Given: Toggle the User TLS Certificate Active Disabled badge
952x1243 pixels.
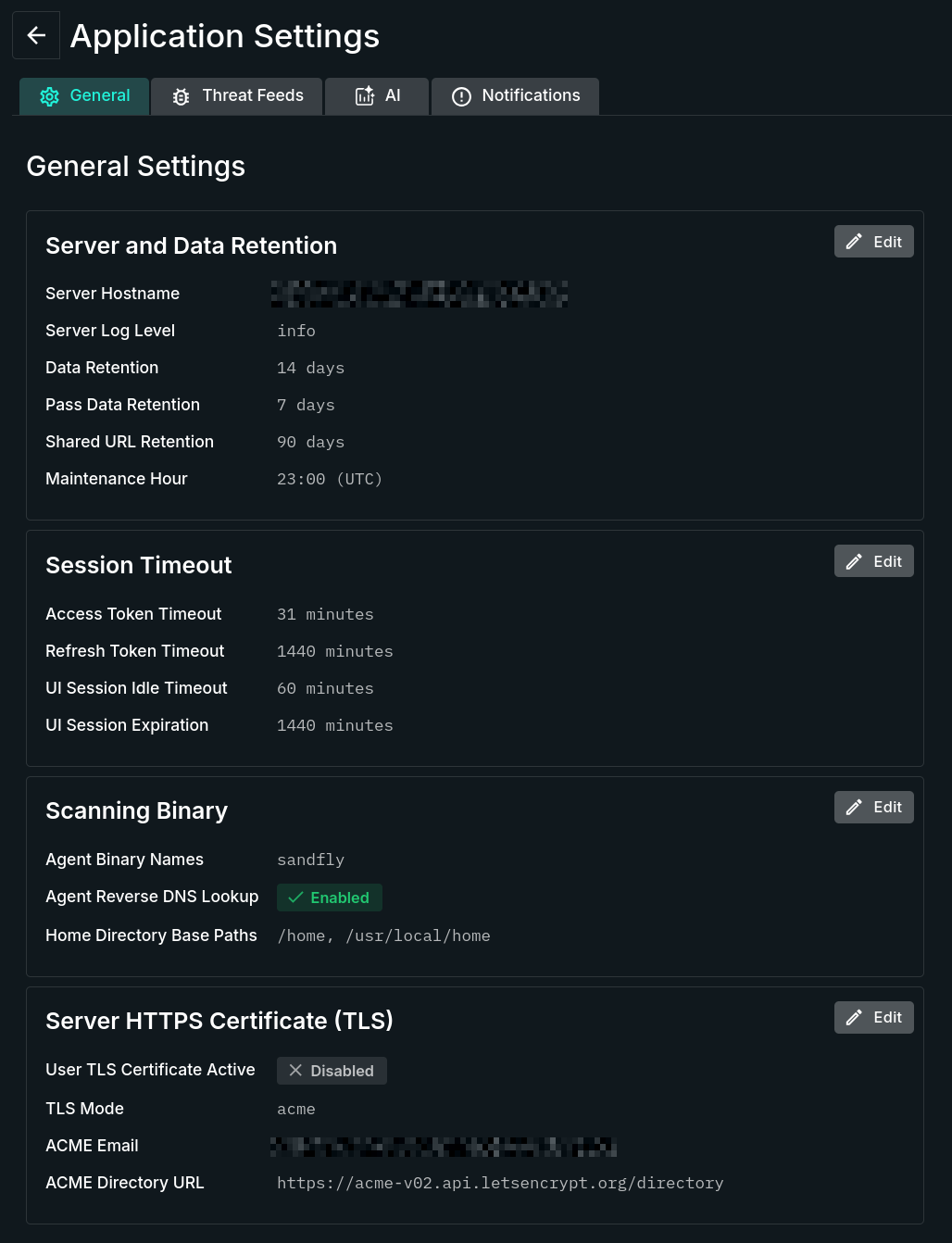Looking at the screenshot, I should tap(332, 1070).
